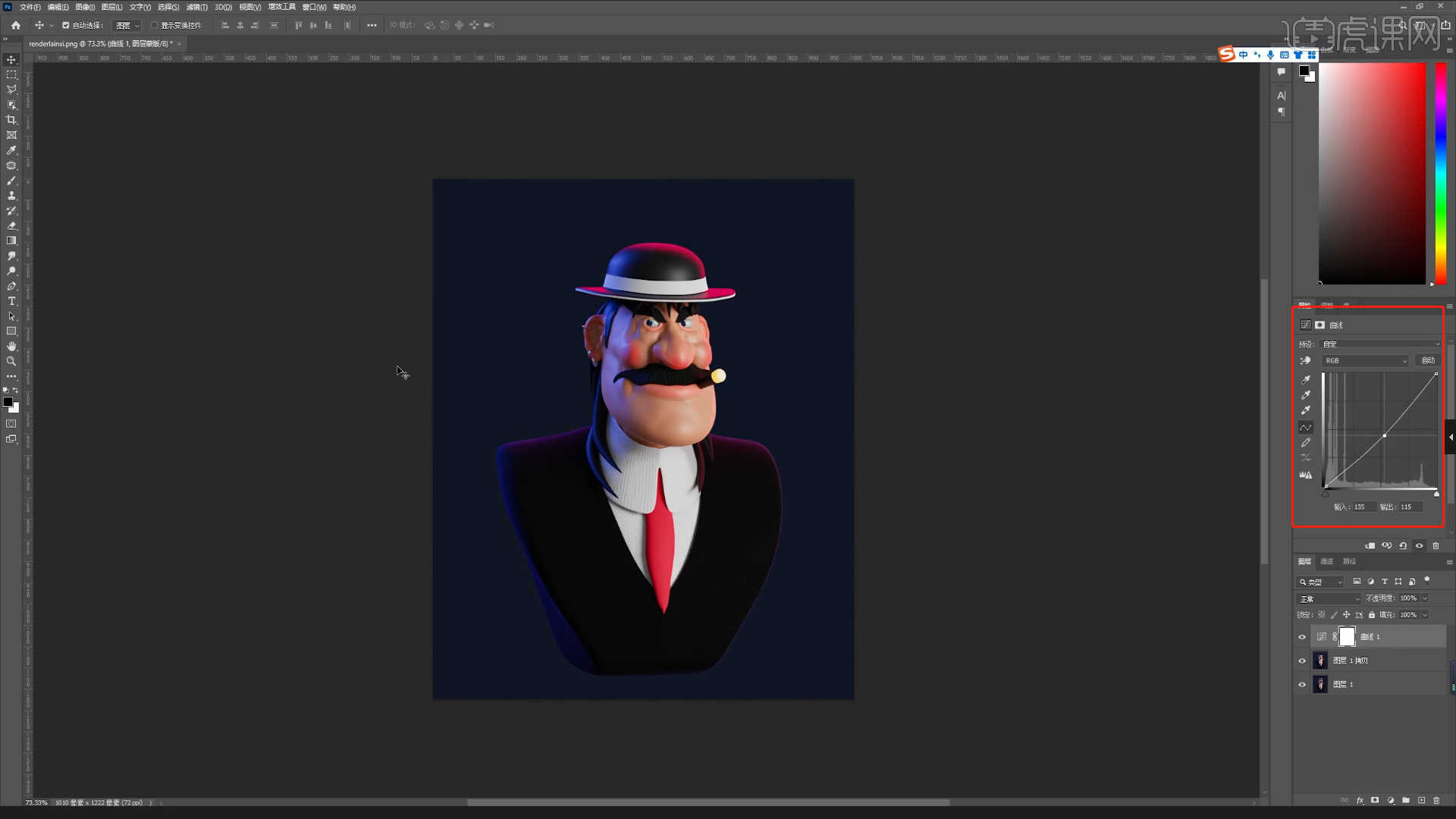Select the Move tool in the toolbox

[11, 60]
